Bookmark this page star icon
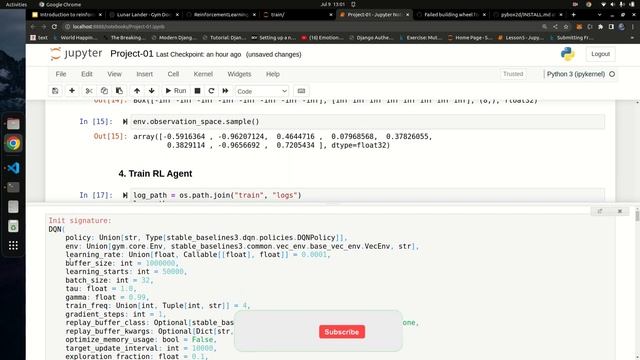This screenshot has height=360, width=640. 566,27
